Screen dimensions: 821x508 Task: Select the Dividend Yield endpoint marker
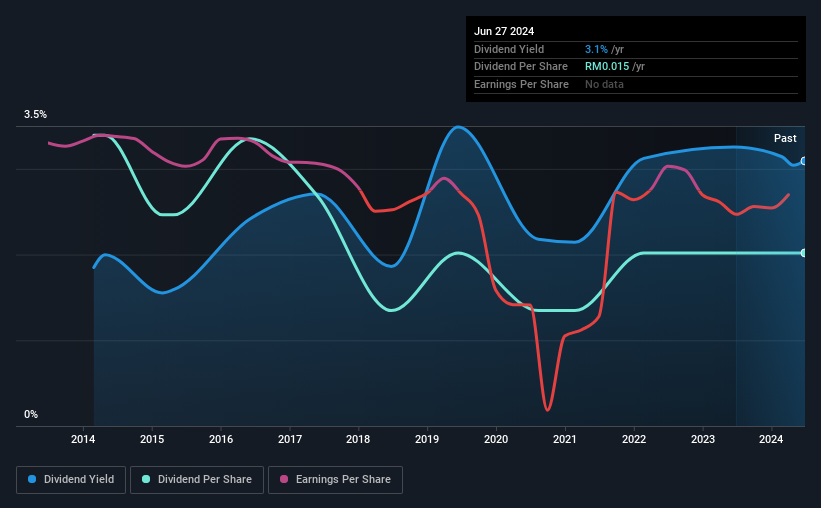click(804, 161)
